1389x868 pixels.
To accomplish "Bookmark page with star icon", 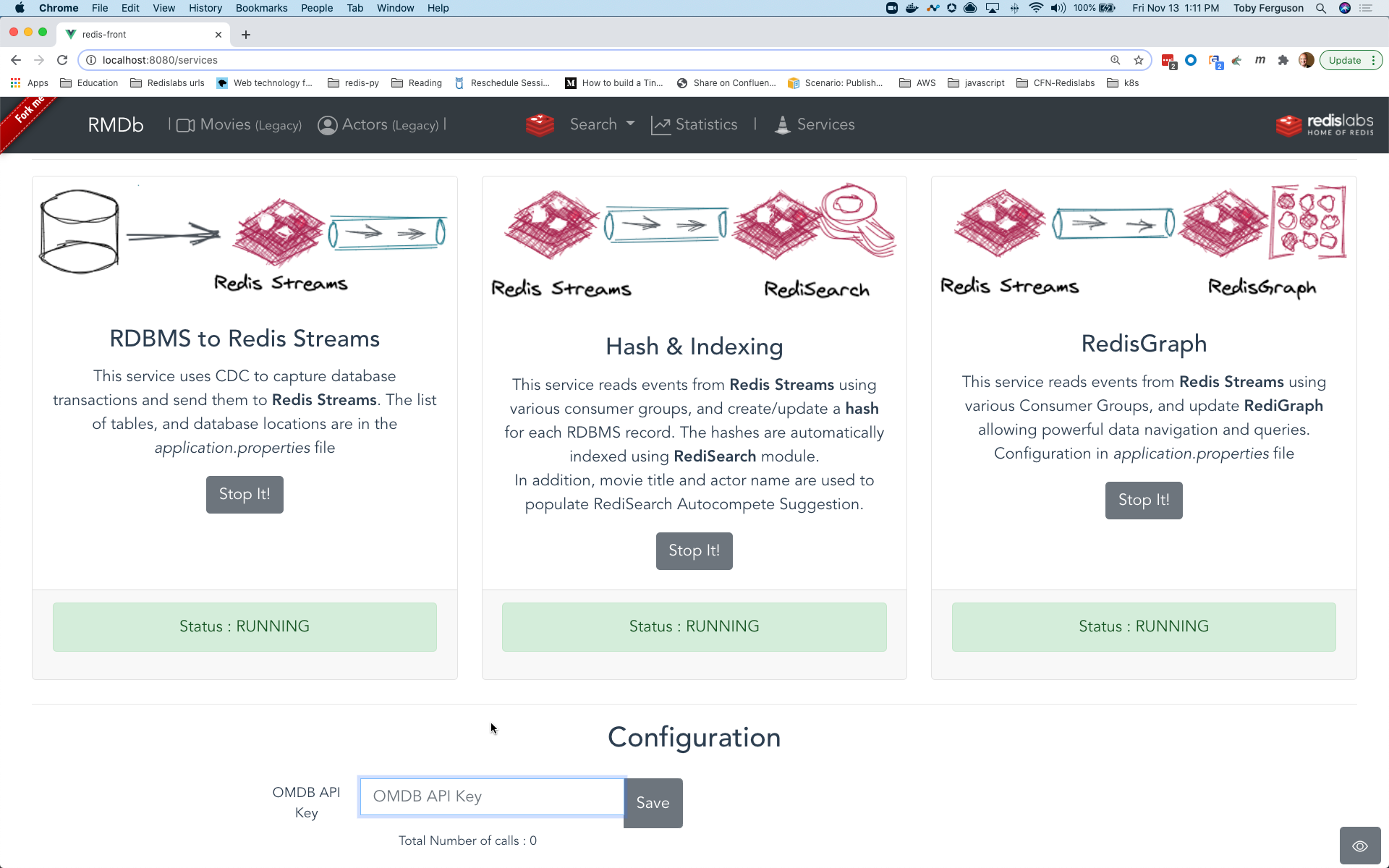I will coord(1139,60).
